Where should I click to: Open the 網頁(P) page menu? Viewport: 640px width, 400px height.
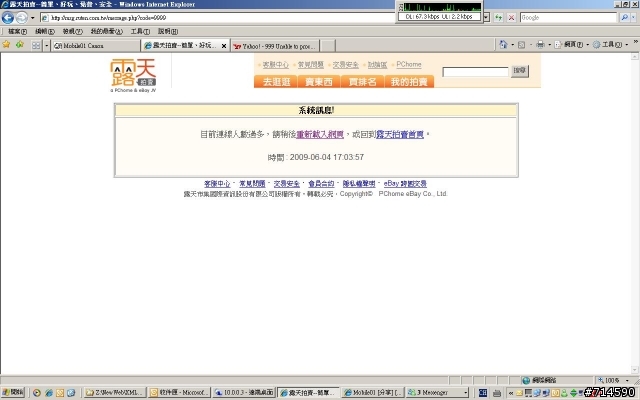click(x=571, y=44)
